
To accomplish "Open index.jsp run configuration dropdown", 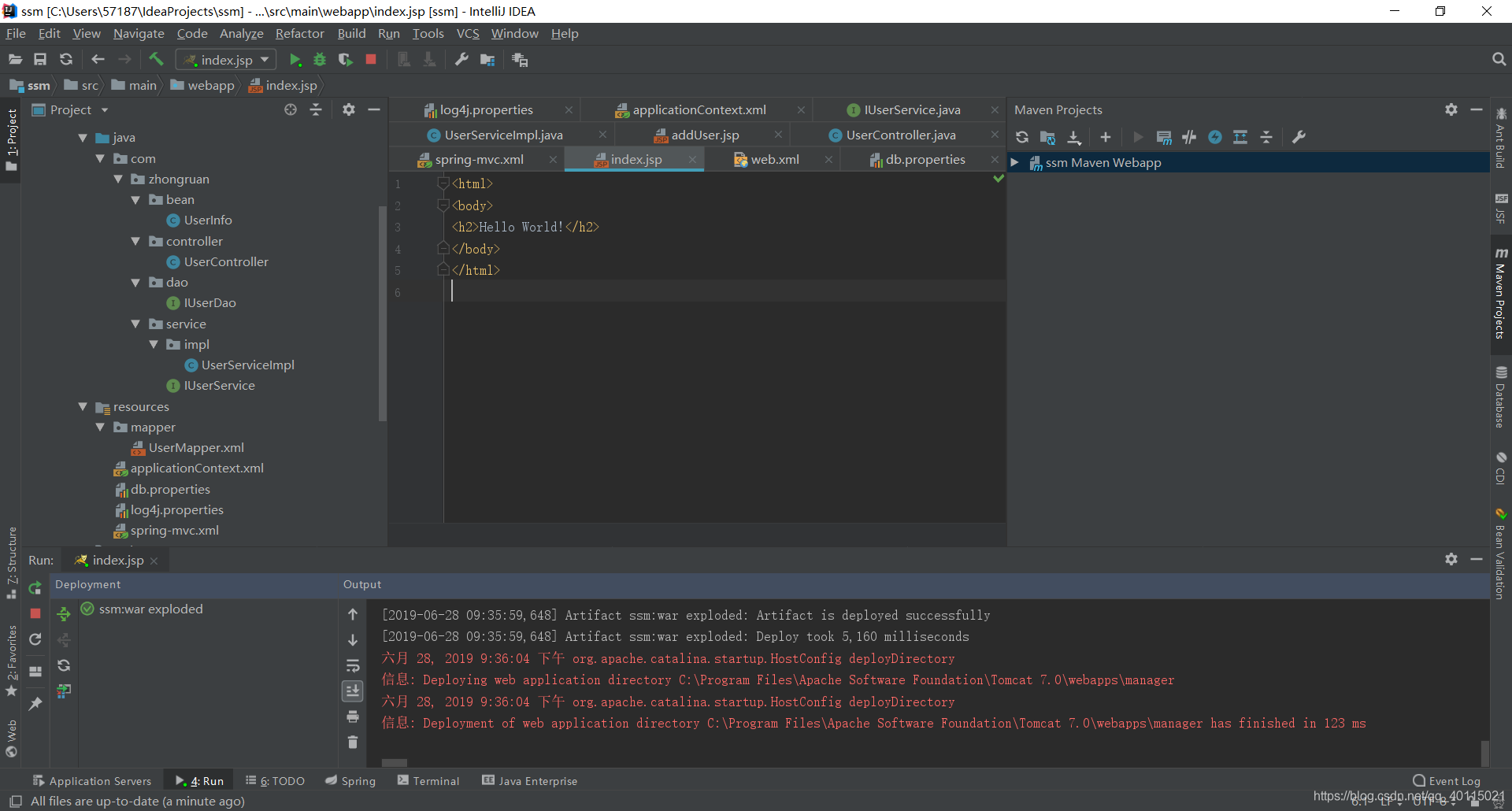I will click(x=225, y=60).
